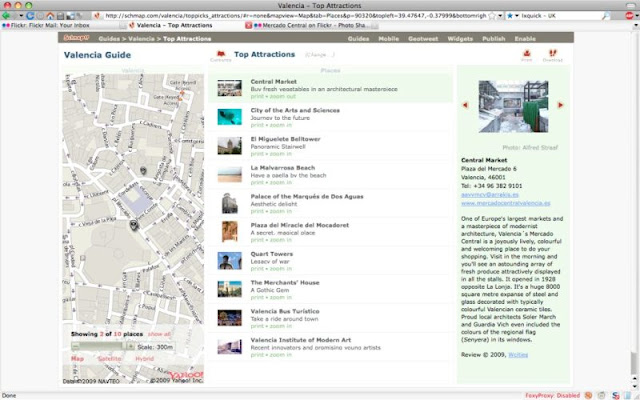Open the history dropdown next to back button
The width and height of the screenshot is (640, 400).
tap(21, 16)
